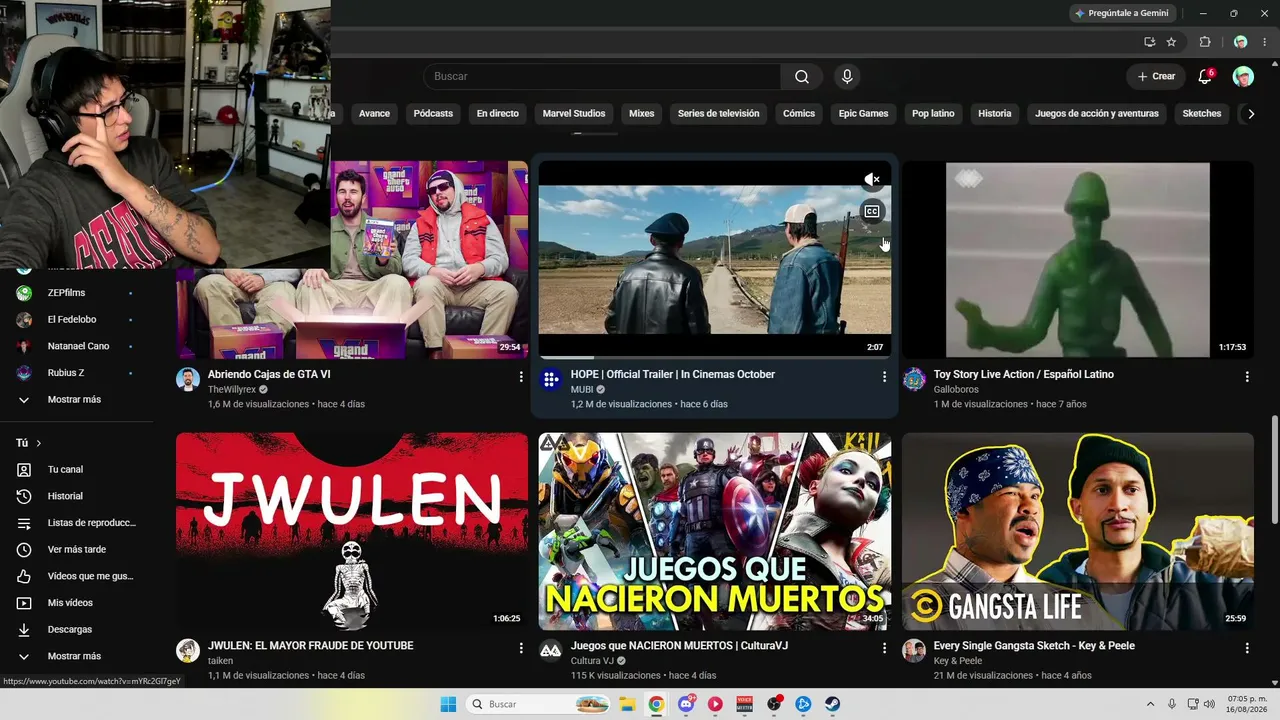Open the Chrome extensions puzzle icon
The image size is (1280, 720).
(x=1205, y=42)
